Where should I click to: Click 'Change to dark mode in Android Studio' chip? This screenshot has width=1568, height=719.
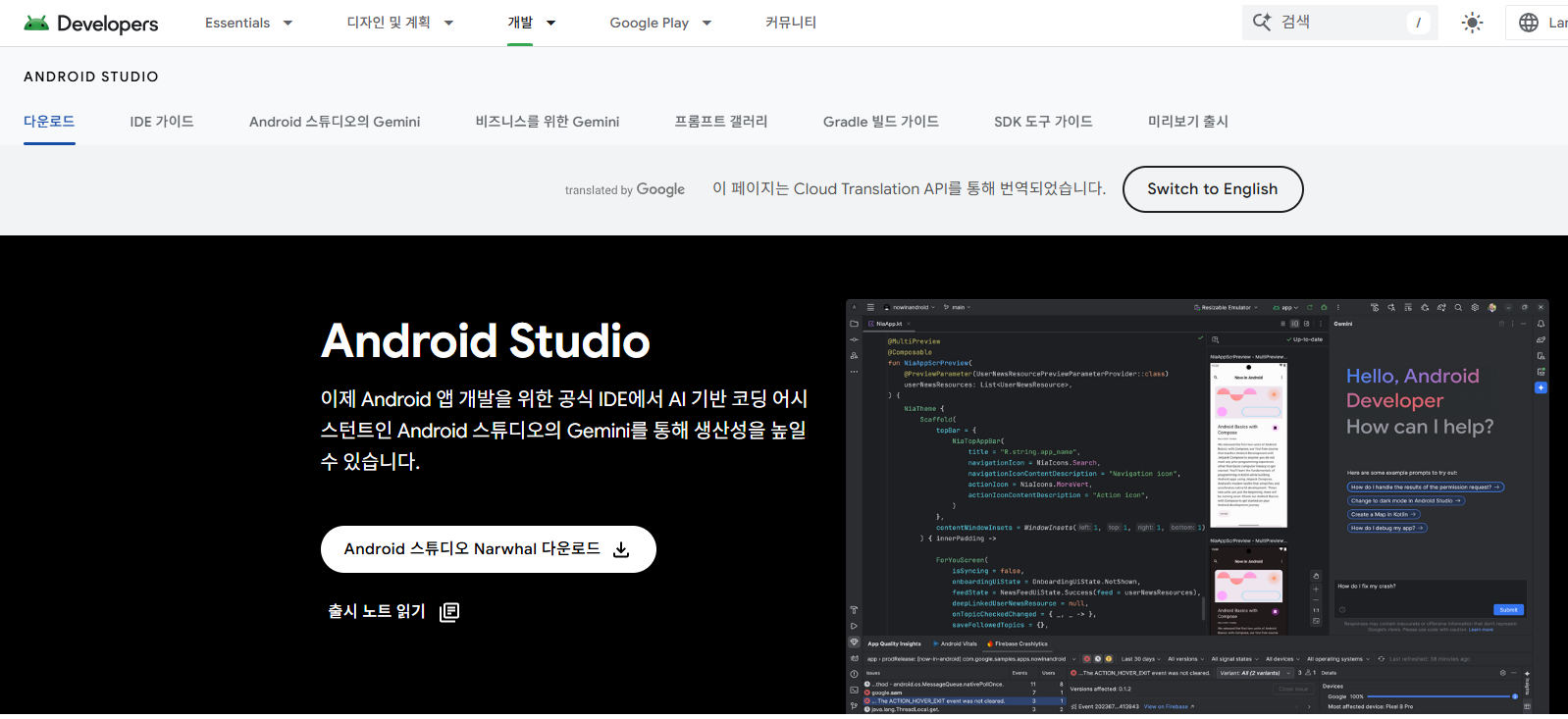coord(1405,500)
